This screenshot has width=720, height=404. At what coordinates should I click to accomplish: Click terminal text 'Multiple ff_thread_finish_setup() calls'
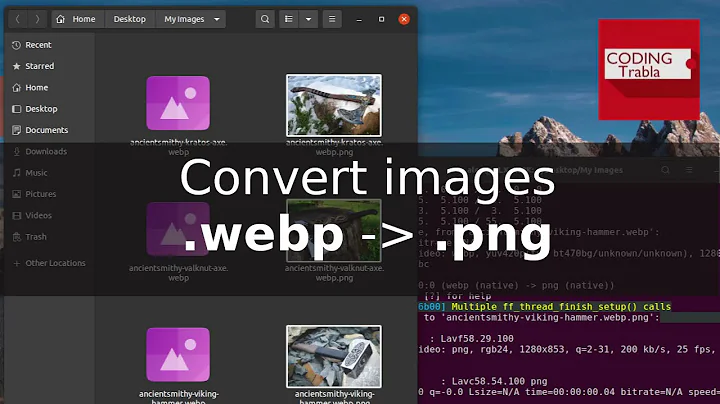(x=561, y=307)
